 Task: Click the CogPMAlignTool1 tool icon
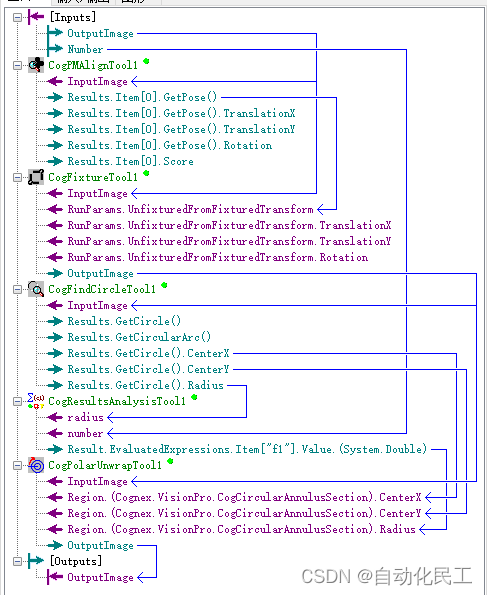coord(36,65)
